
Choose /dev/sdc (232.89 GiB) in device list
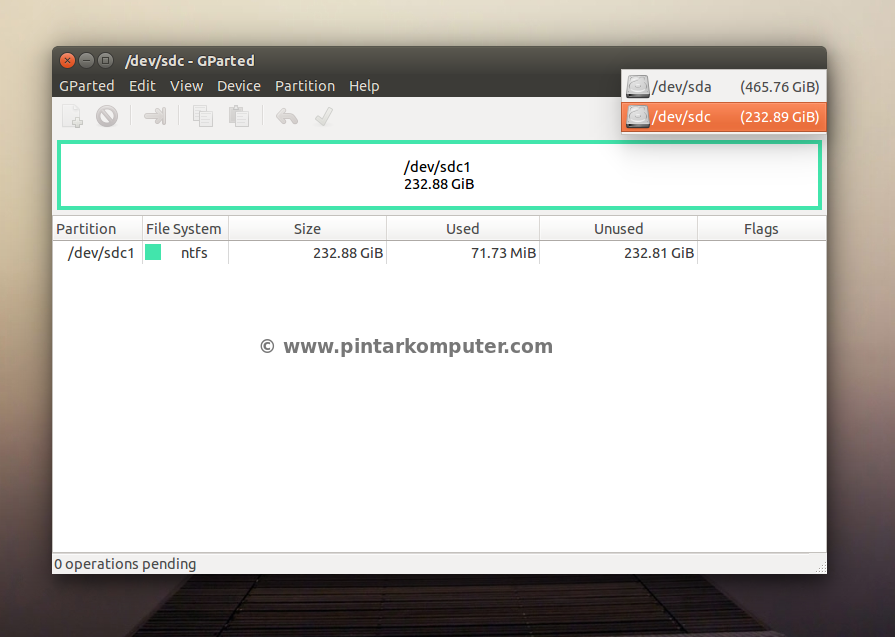[x=723, y=117]
